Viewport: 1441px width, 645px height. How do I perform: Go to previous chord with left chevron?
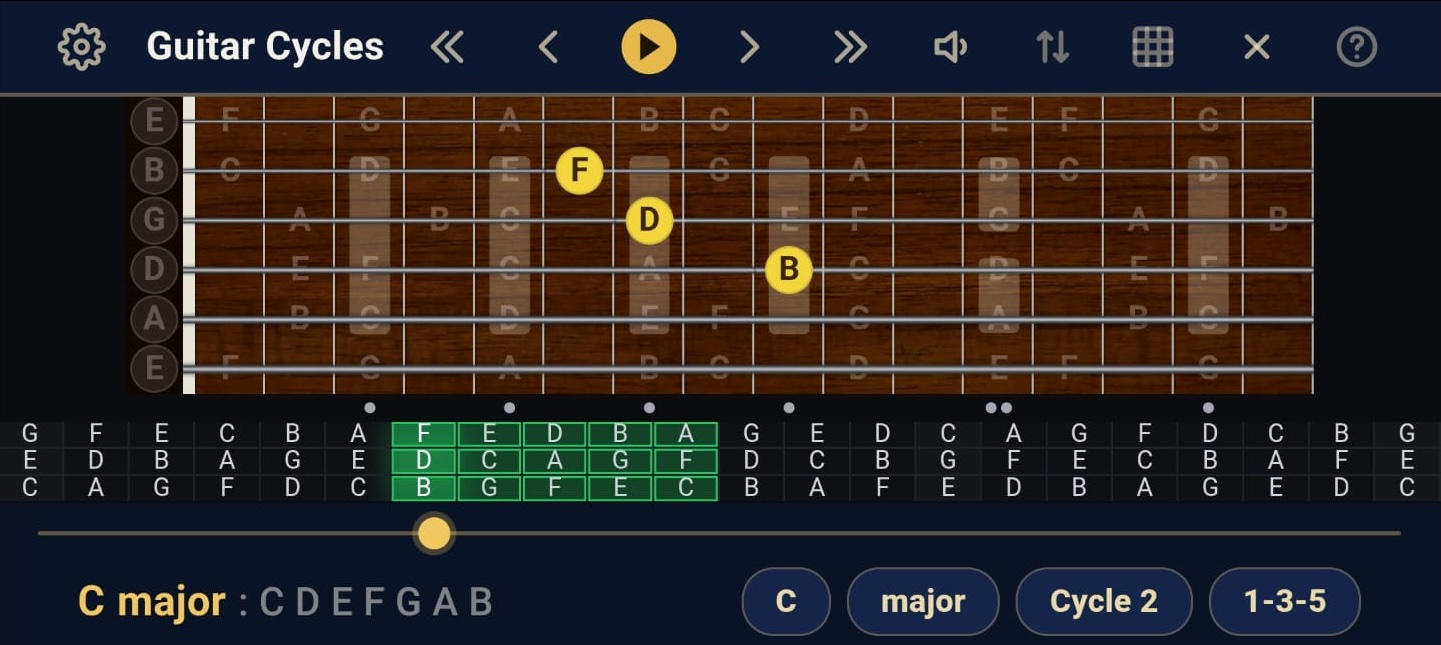547,47
